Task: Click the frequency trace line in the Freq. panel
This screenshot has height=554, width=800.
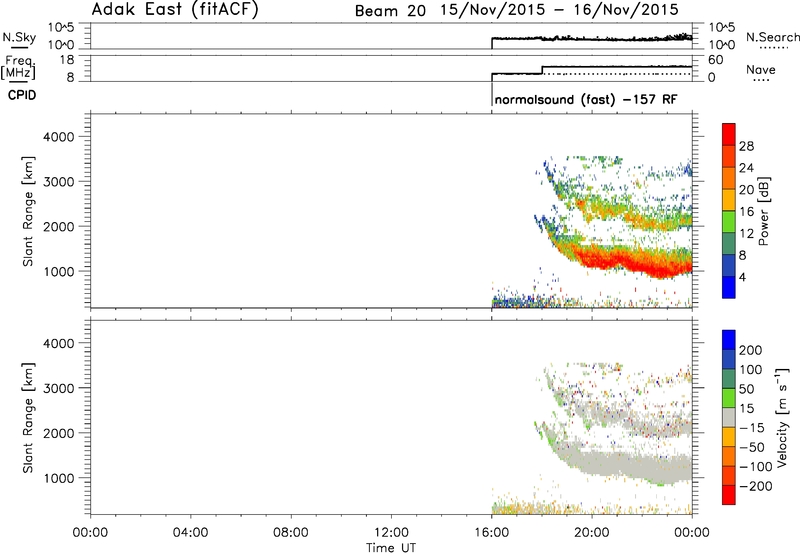Action: tap(617, 67)
